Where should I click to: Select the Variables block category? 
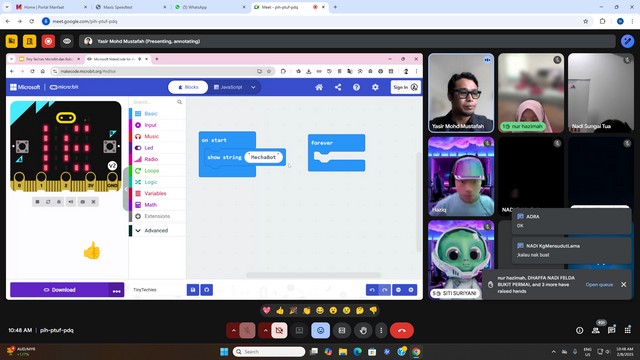156,193
